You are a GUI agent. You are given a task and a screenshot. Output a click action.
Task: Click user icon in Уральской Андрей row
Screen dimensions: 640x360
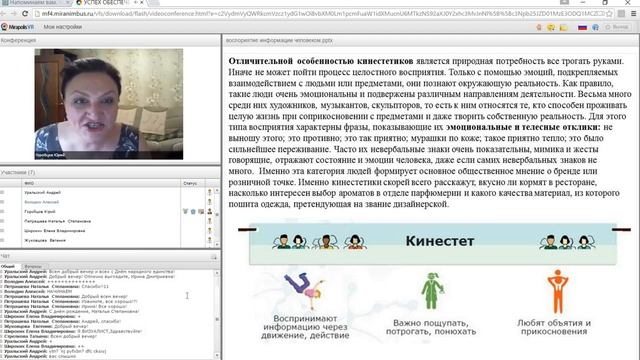[x=210, y=192]
